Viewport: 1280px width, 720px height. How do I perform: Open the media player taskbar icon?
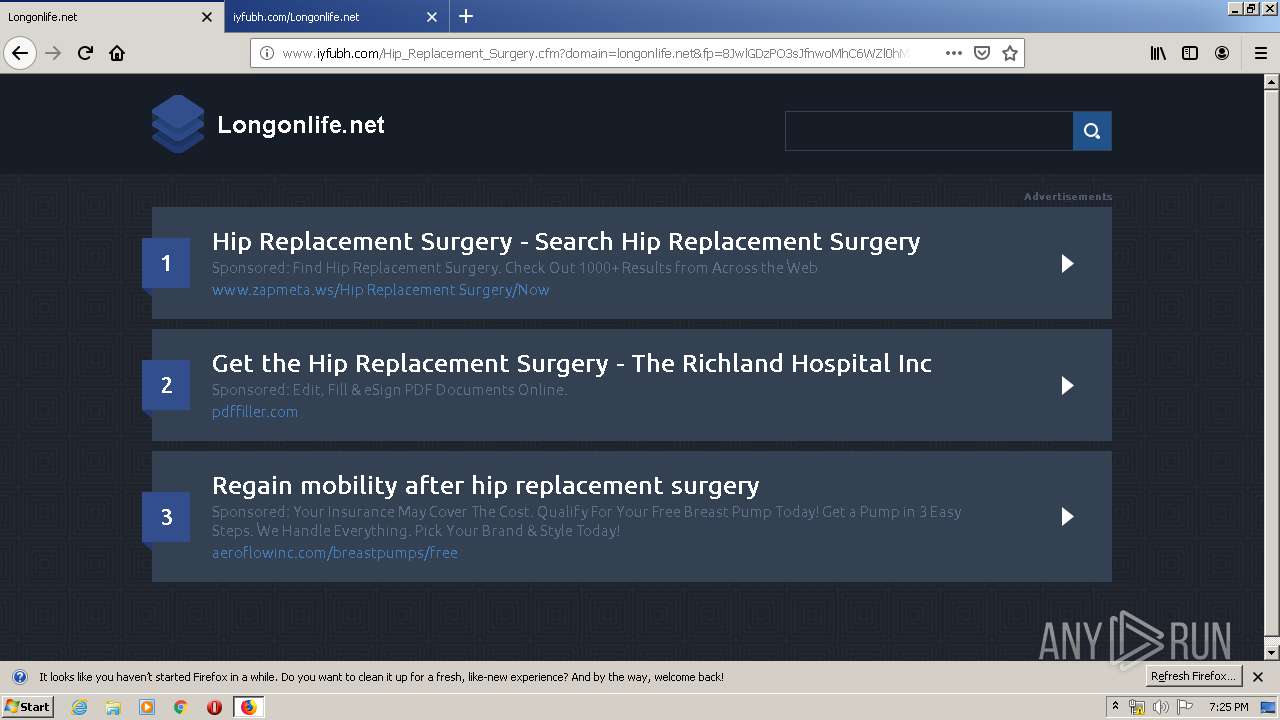[147, 707]
